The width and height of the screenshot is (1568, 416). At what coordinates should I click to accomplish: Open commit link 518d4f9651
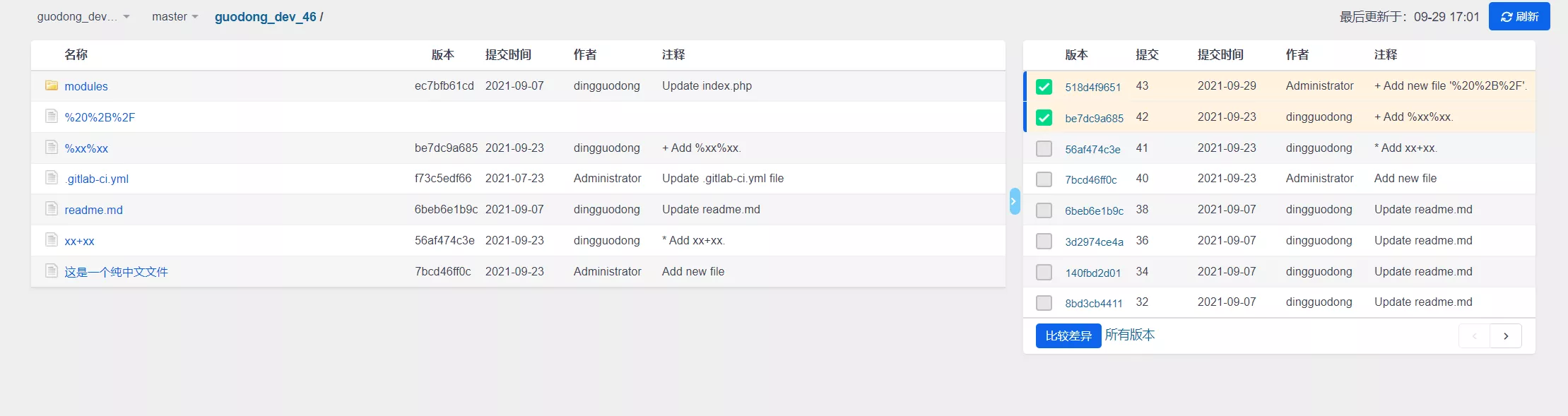[1093, 88]
